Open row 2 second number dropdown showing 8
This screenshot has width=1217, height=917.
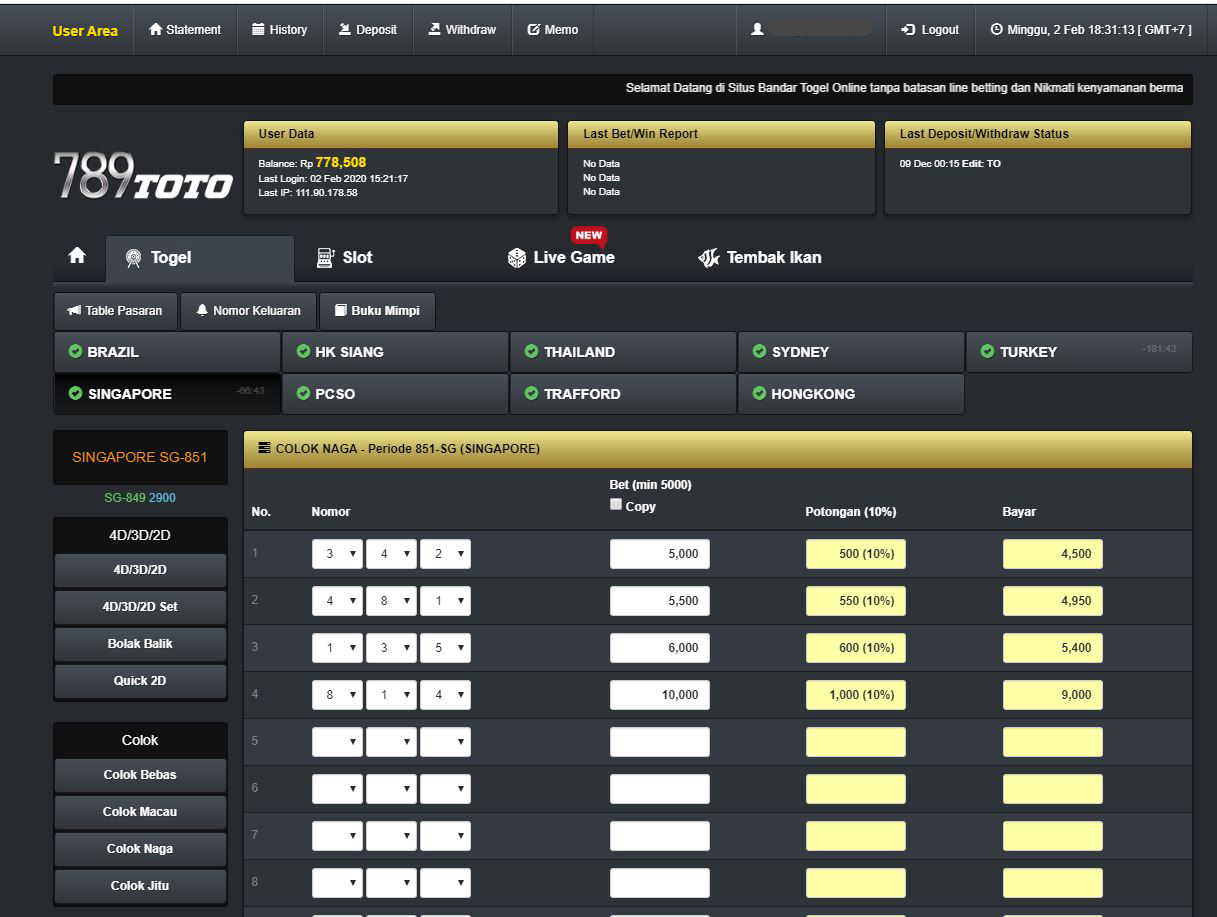point(391,601)
